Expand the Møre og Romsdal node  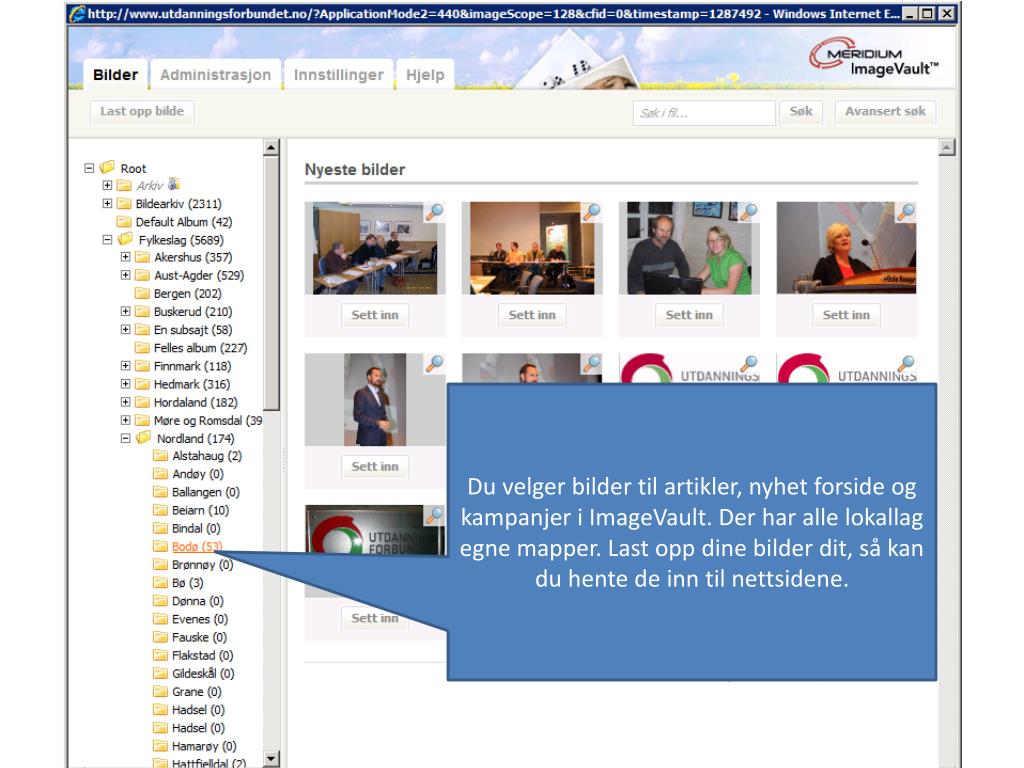(x=125, y=420)
